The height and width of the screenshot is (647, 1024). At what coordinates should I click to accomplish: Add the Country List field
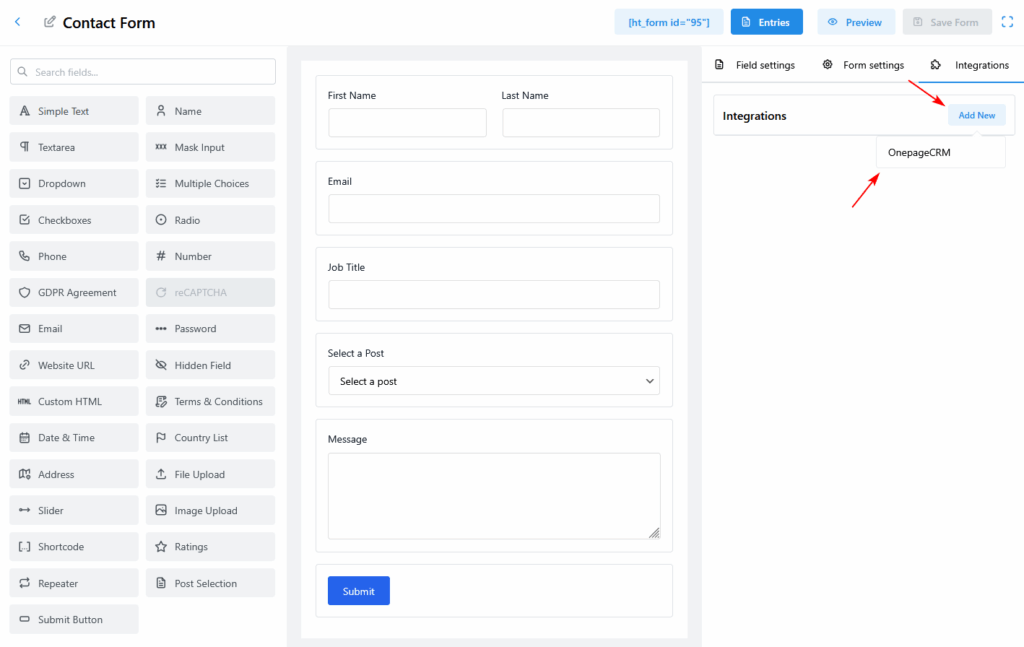pos(210,438)
